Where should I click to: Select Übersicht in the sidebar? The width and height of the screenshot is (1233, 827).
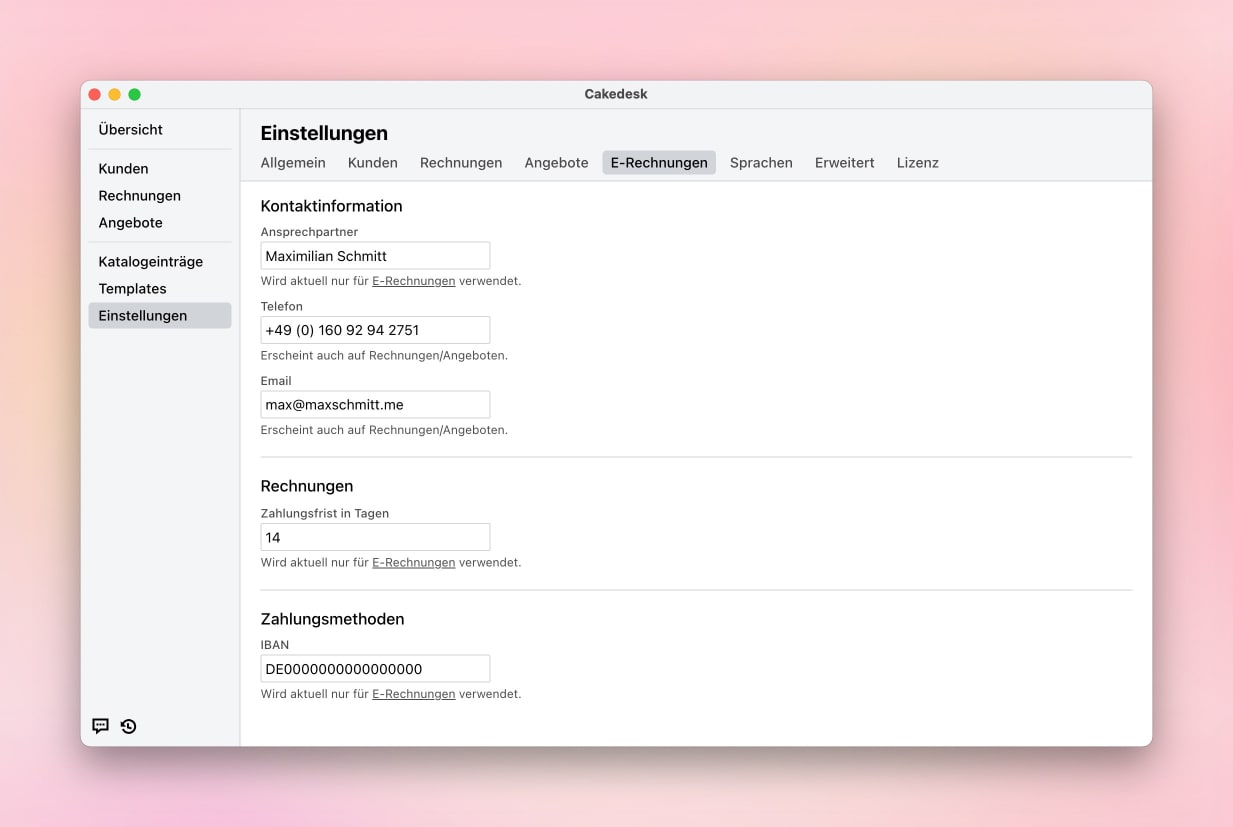131,130
